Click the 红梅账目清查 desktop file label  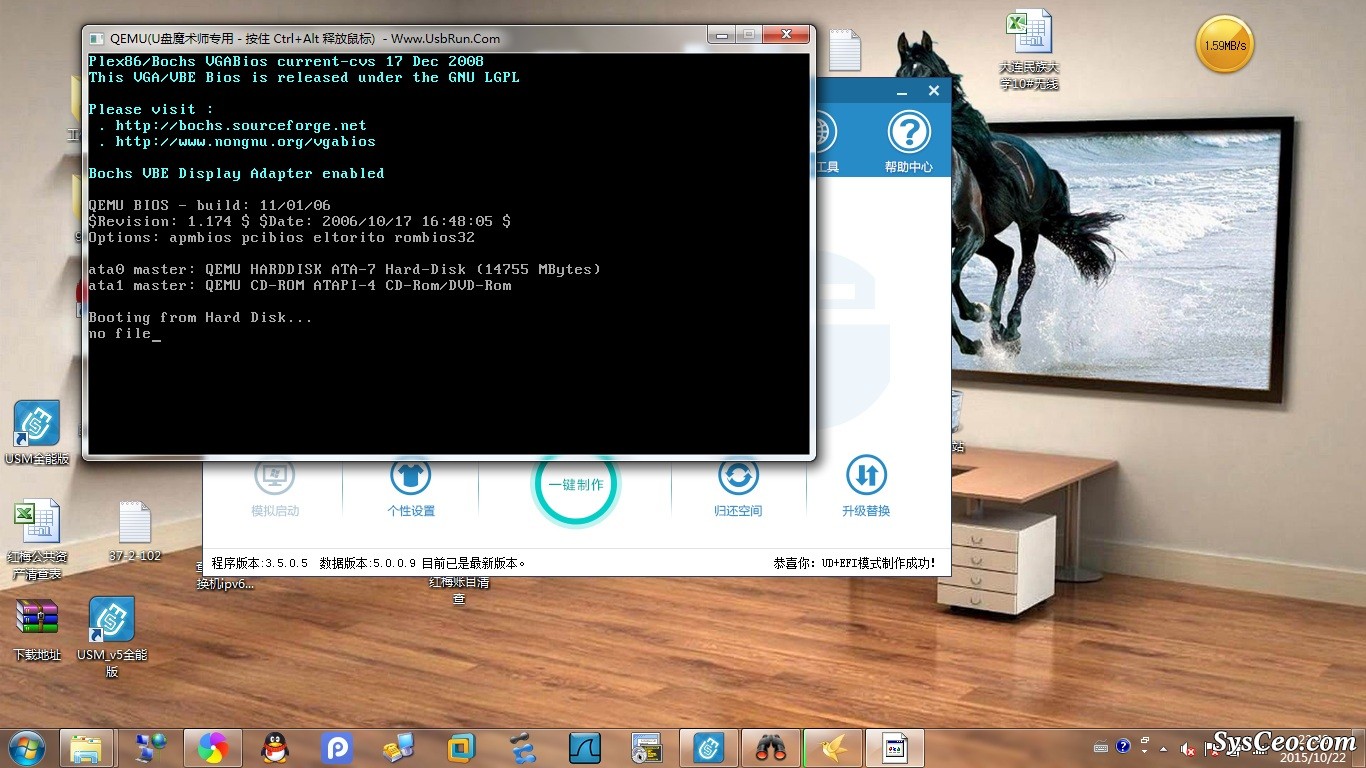point(459,590)
